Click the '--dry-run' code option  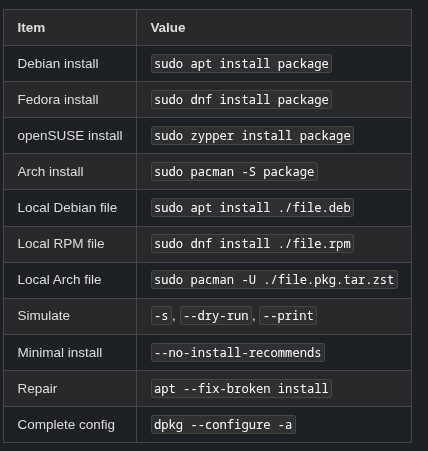click(x=216, y=316)
